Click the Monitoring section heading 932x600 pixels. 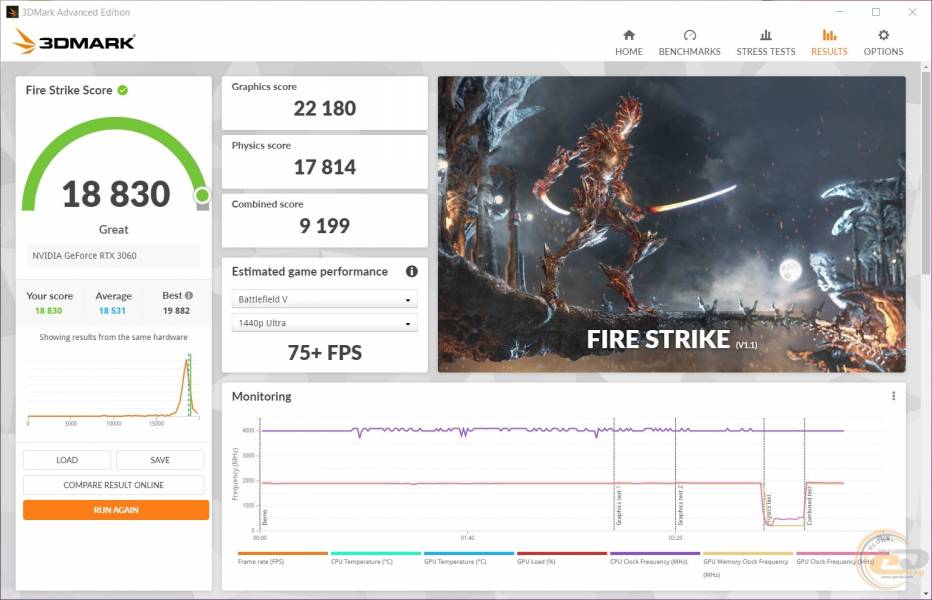[262, 396]
